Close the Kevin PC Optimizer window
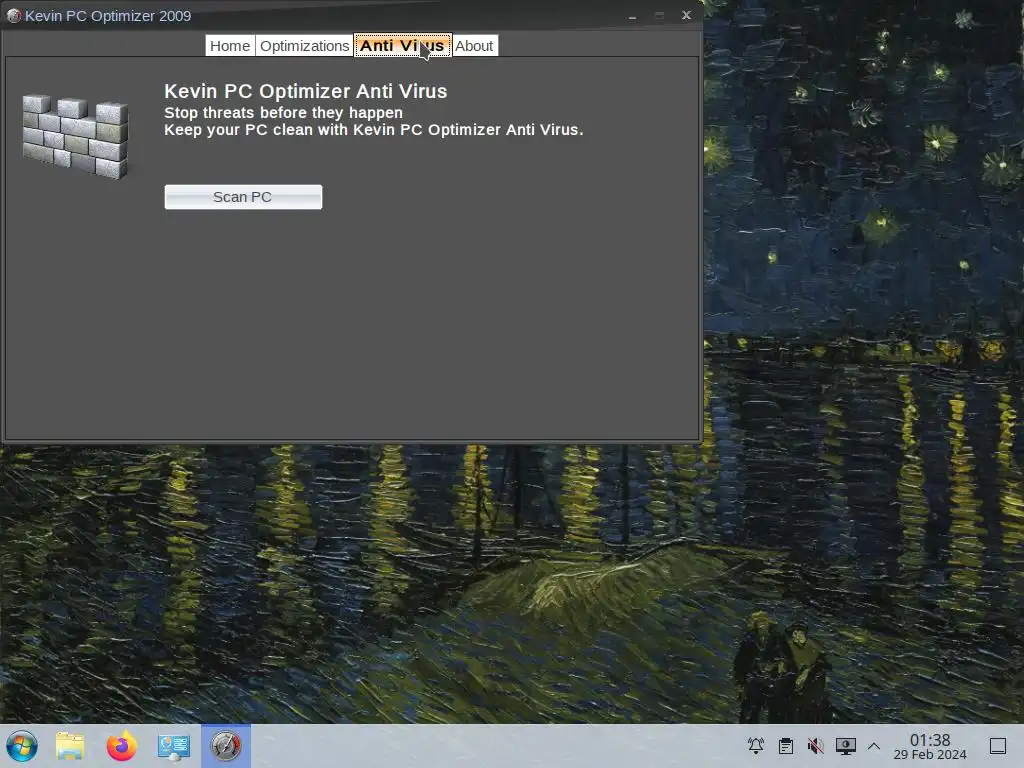The width and height of the screenshot is (1024, 768). click(x=686, y=15)
